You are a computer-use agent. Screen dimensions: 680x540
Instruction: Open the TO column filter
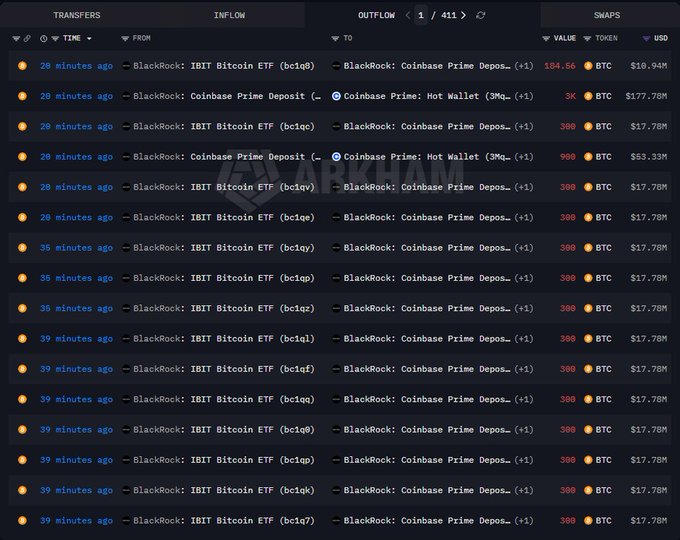(335, 39)
